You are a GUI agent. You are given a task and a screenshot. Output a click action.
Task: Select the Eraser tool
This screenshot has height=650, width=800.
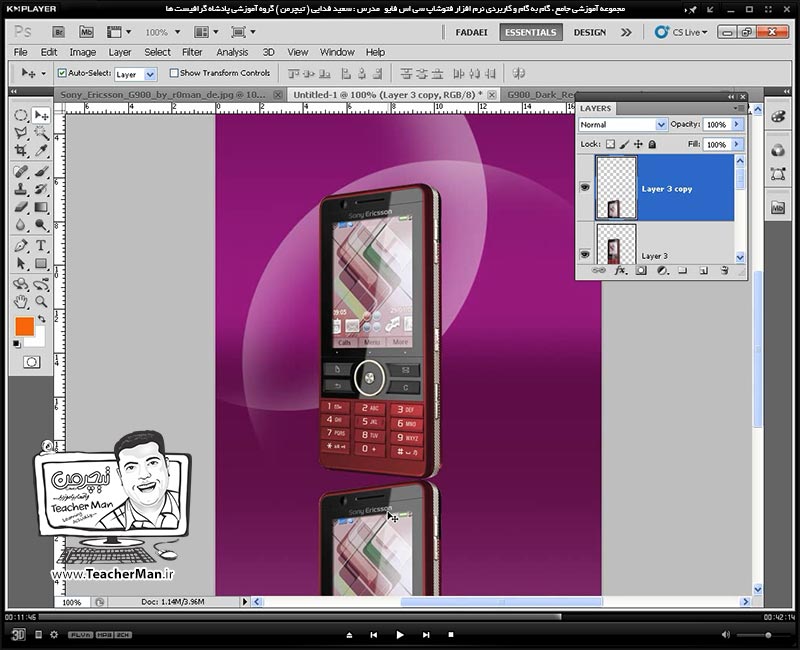click(21, 207)
